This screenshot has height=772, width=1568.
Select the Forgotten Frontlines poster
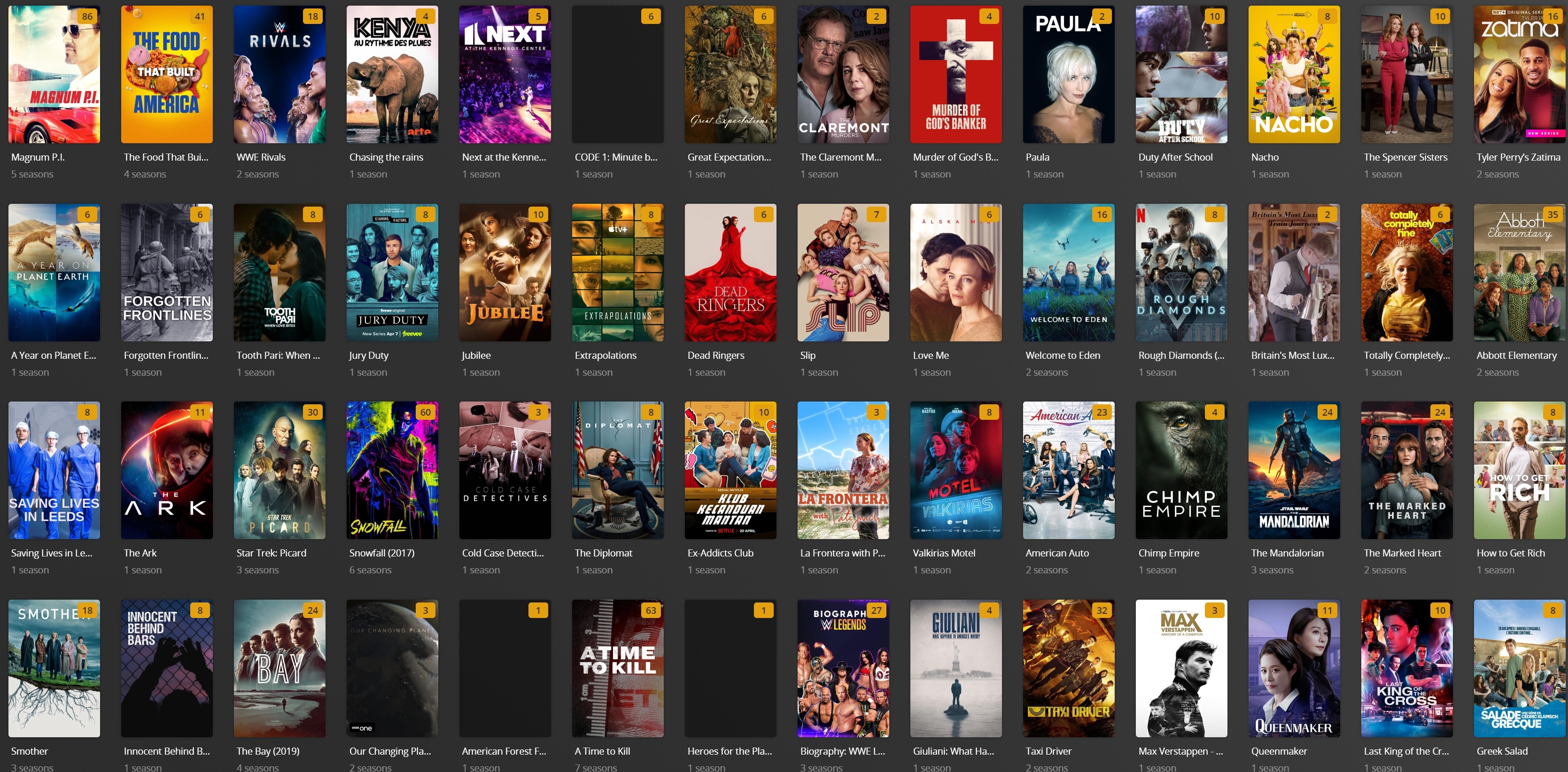167,272
